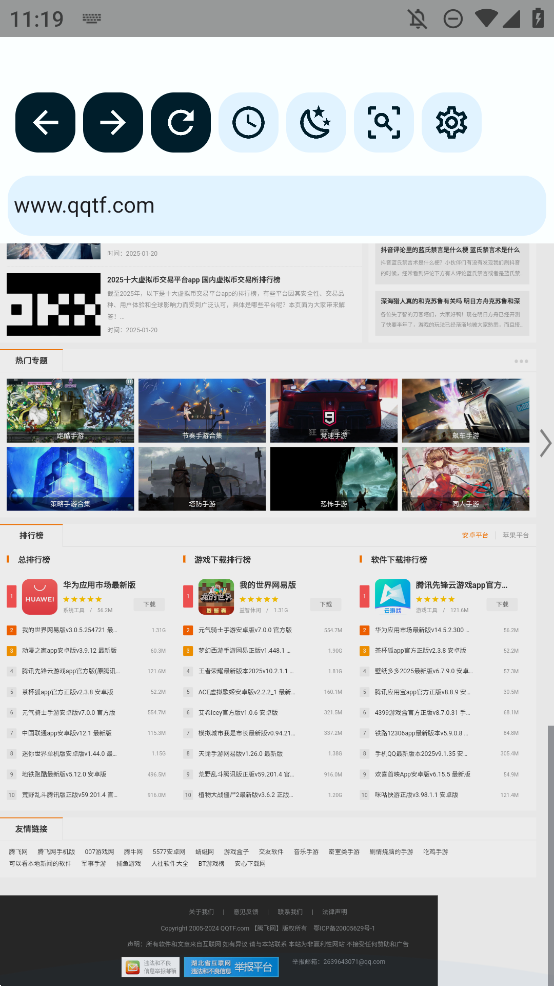554x986 pixels.
Task: Focus the www.qqtf.com address bar
Action: [x=277, y=206]
